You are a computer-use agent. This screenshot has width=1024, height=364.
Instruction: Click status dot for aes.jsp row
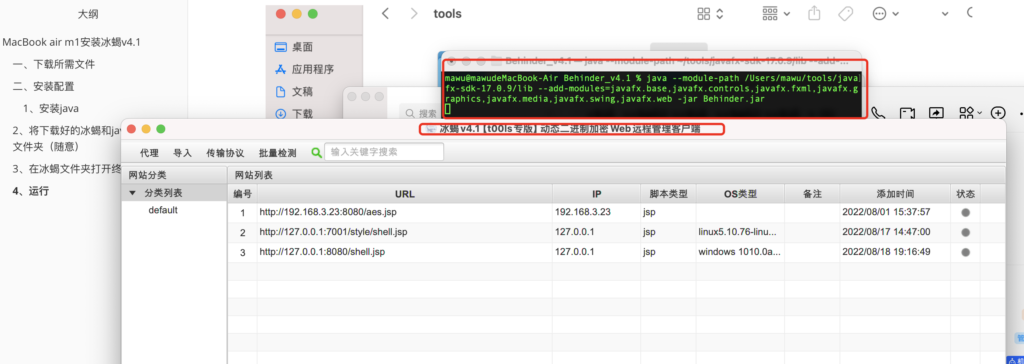point(965,212)
